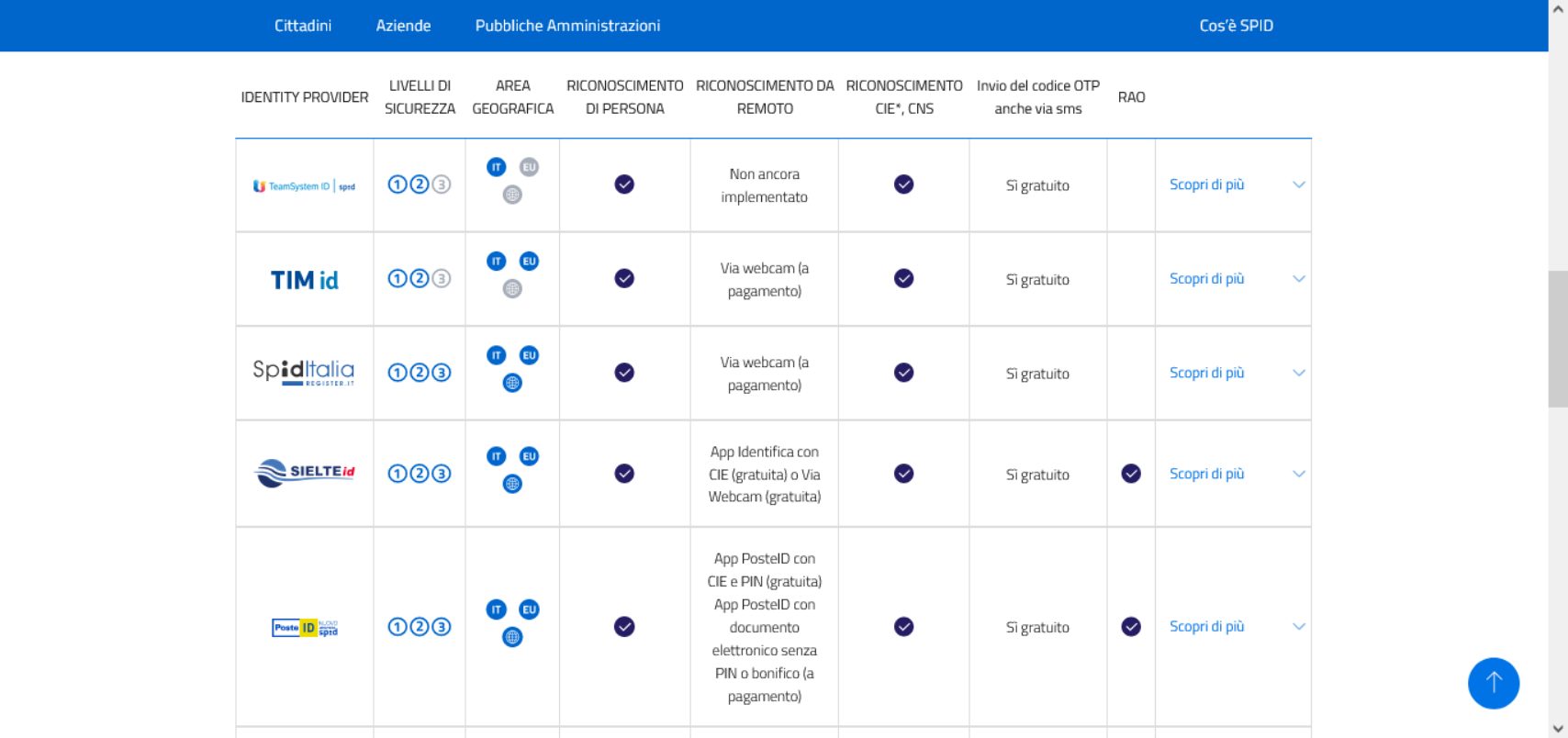The image size is (1568, 738).
Task: Click the RAO checkmark in PosteID row
Action: tap(1131, 627)
